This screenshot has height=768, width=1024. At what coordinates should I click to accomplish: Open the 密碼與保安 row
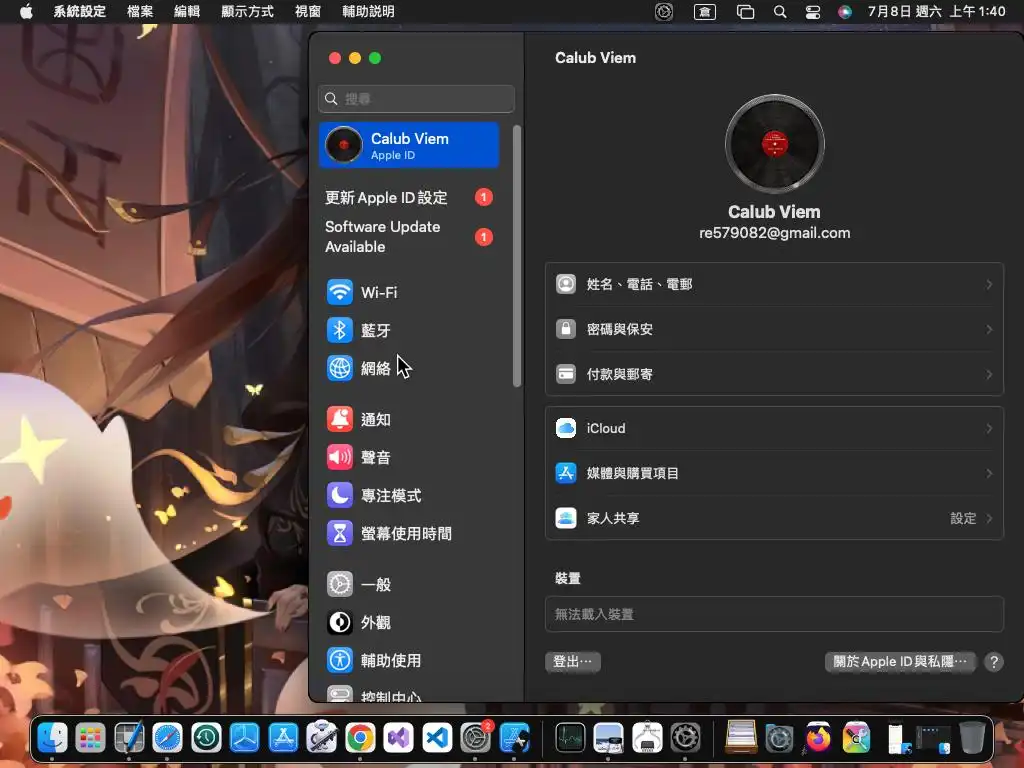click(774, 329)
